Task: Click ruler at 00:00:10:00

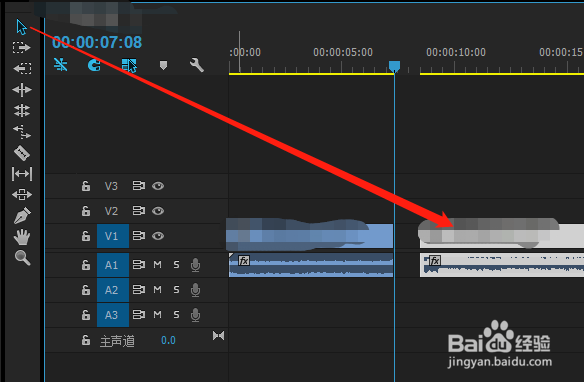Action: click(456, 52)
